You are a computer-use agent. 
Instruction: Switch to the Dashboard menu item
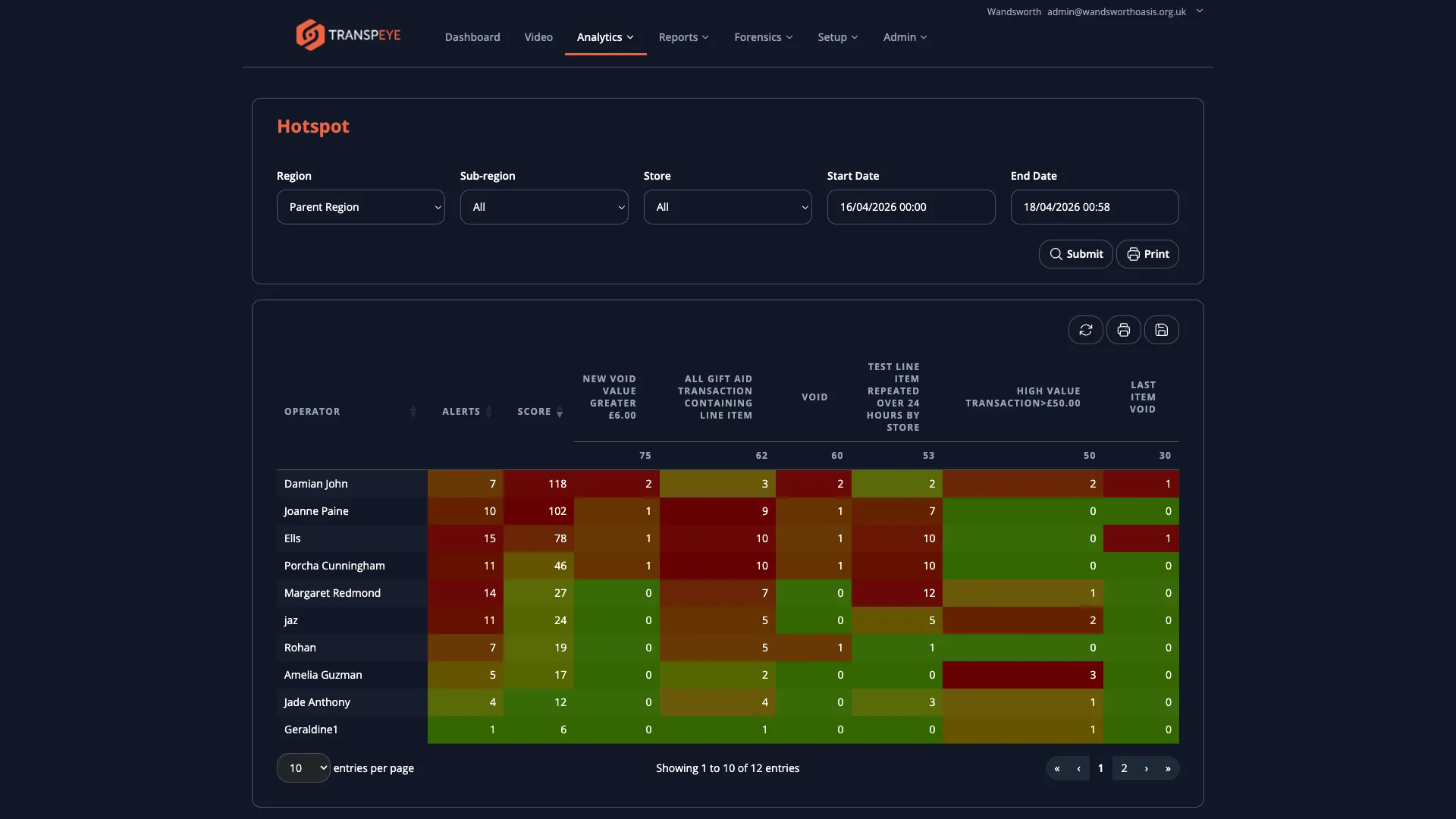[472, 36]
